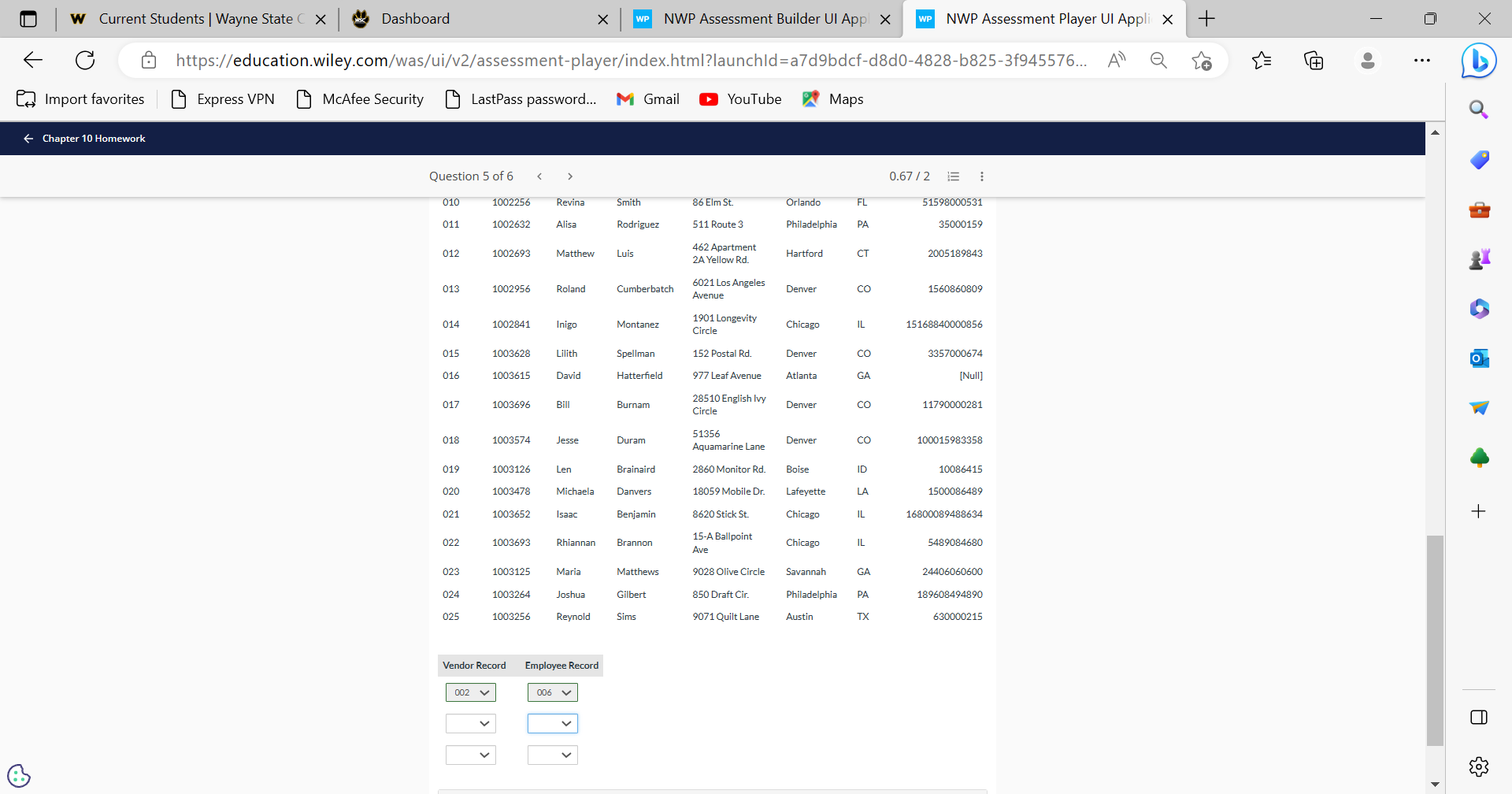Image resolution: width=1512 pixels, height=794 pixels.
Task: Open the cookie preferences icon
Action: coord(19,776)
